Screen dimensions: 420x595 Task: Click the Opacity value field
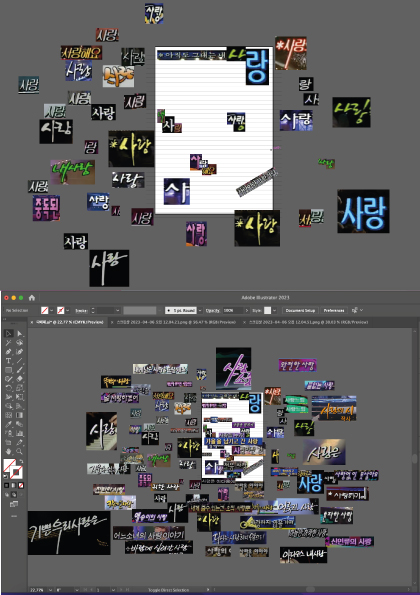[233, 310]
